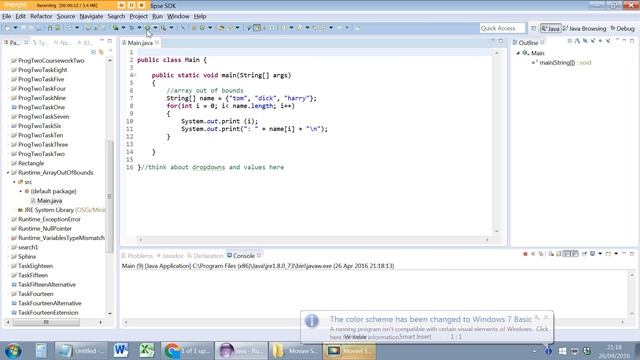
Task: Open the Navigate menu
Action: (x=91, y=16)
